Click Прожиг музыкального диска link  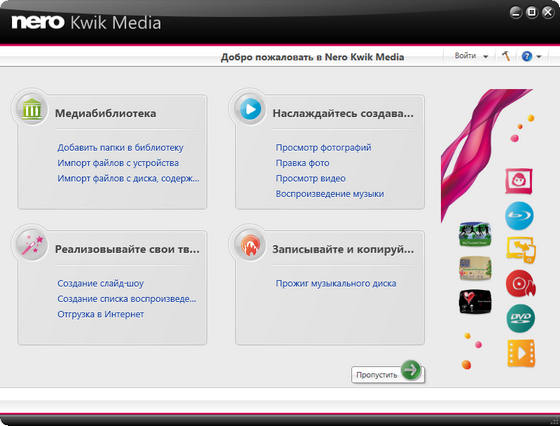(x=336, y=283)
